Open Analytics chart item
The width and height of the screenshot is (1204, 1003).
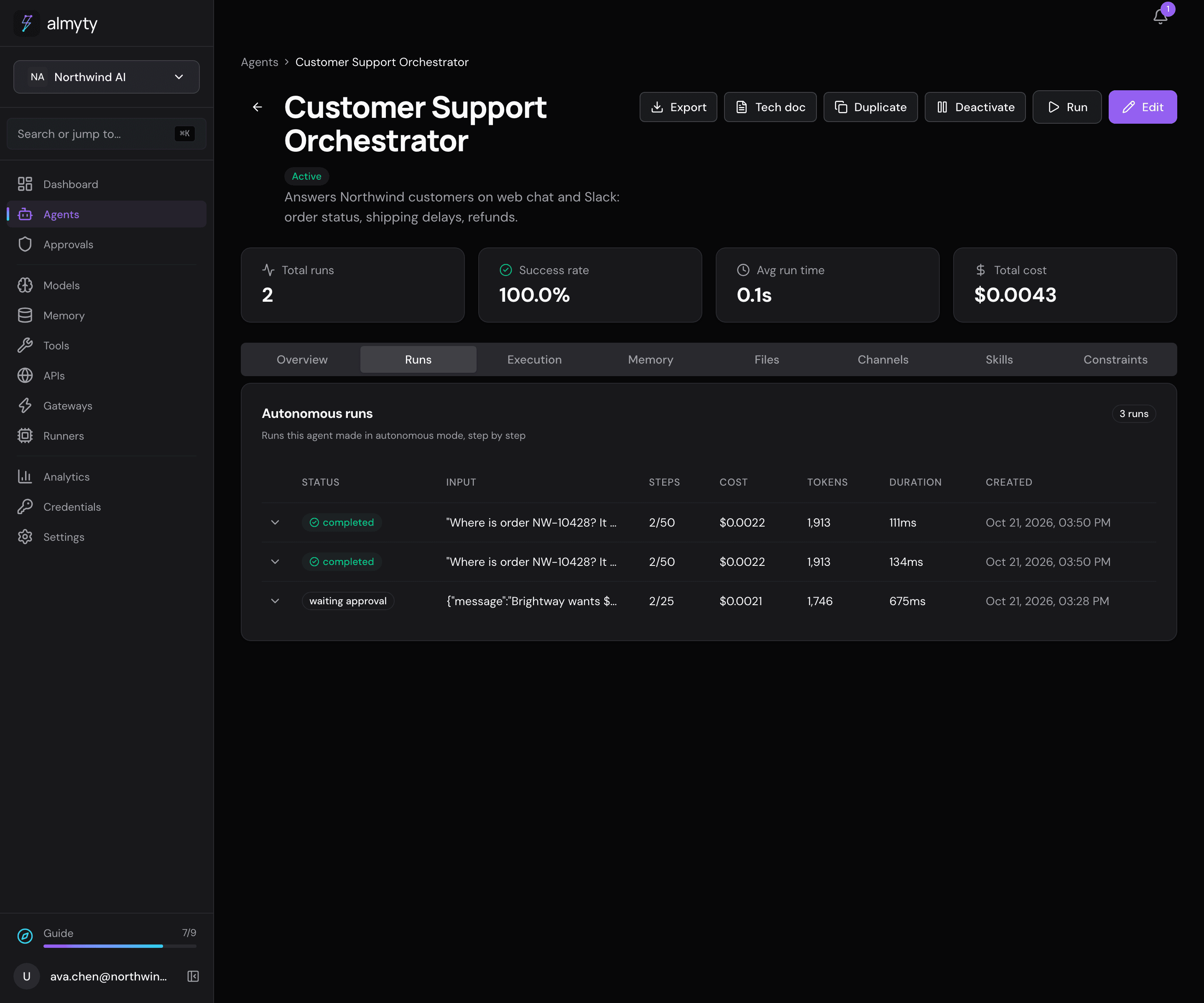pyautogui.click(x=106, y=477)
